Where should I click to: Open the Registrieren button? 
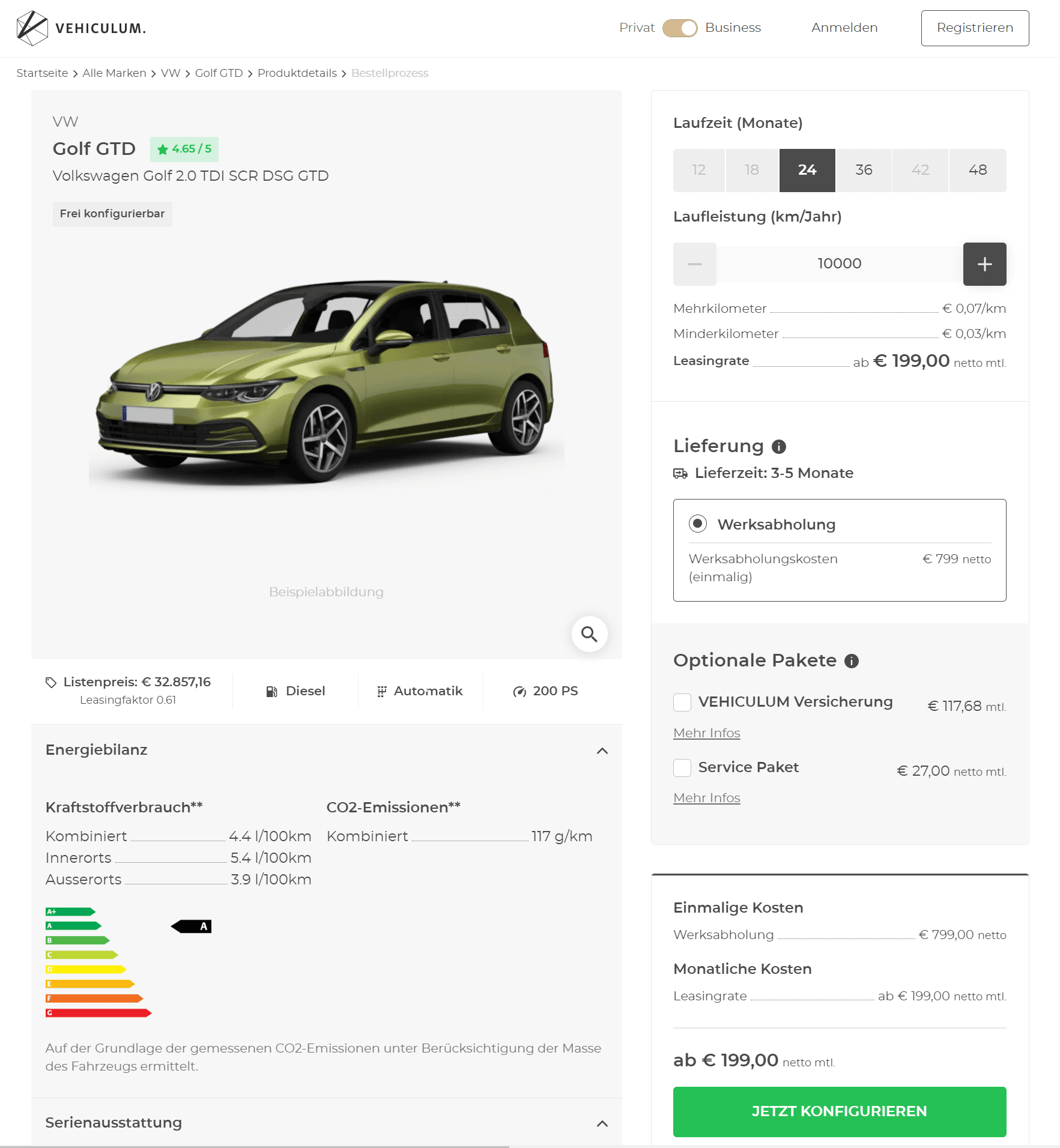click(975, 28)
